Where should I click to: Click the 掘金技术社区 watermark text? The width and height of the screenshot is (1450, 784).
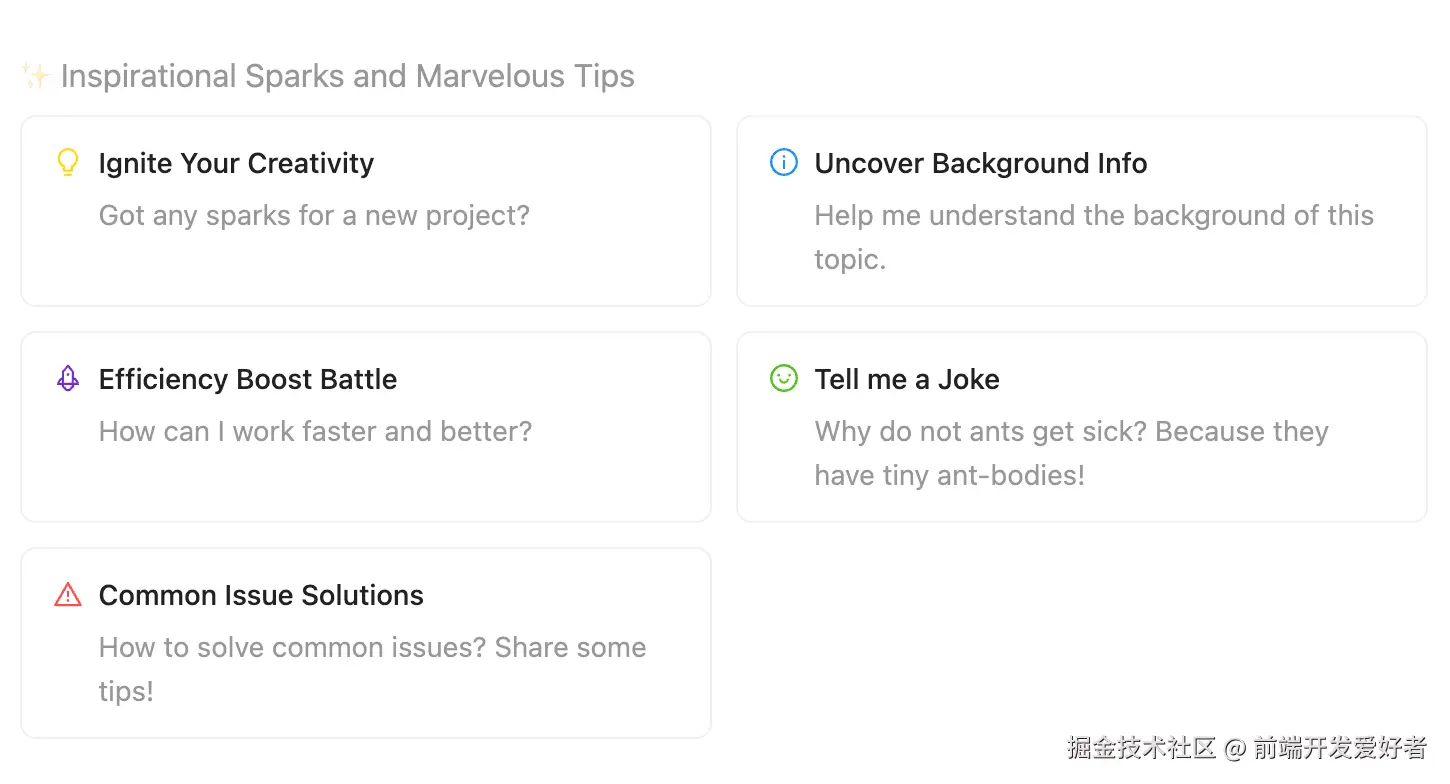tap(1140, 747)
